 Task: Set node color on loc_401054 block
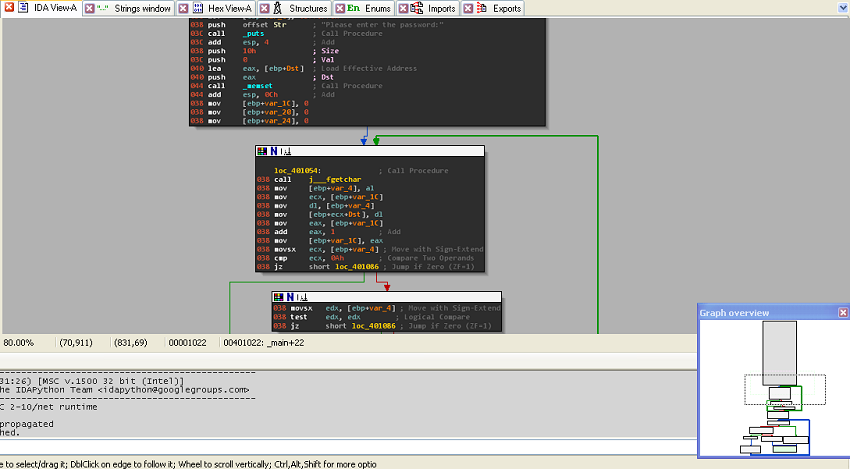coord(262,151)
